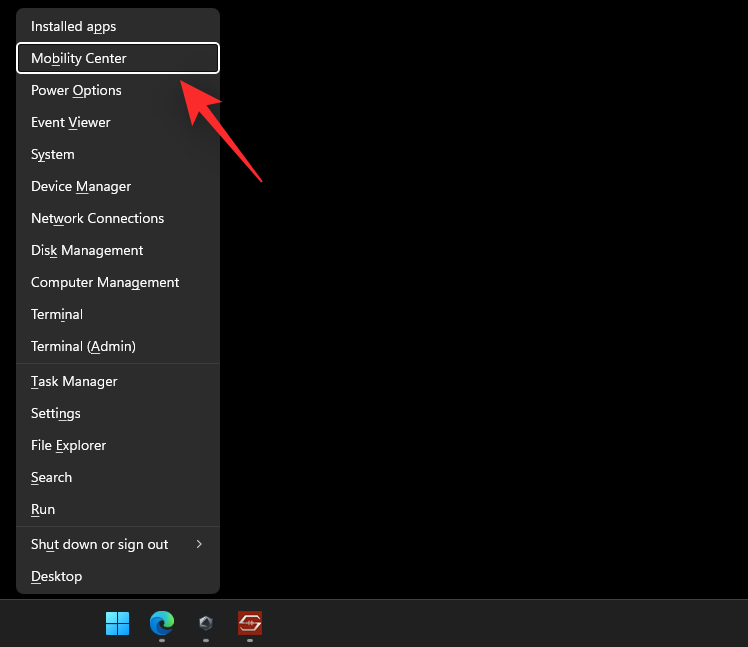Click Settings in the menu
Image resolution: width=748 pixels, height=647 pixels.
(x=56, y=413)
